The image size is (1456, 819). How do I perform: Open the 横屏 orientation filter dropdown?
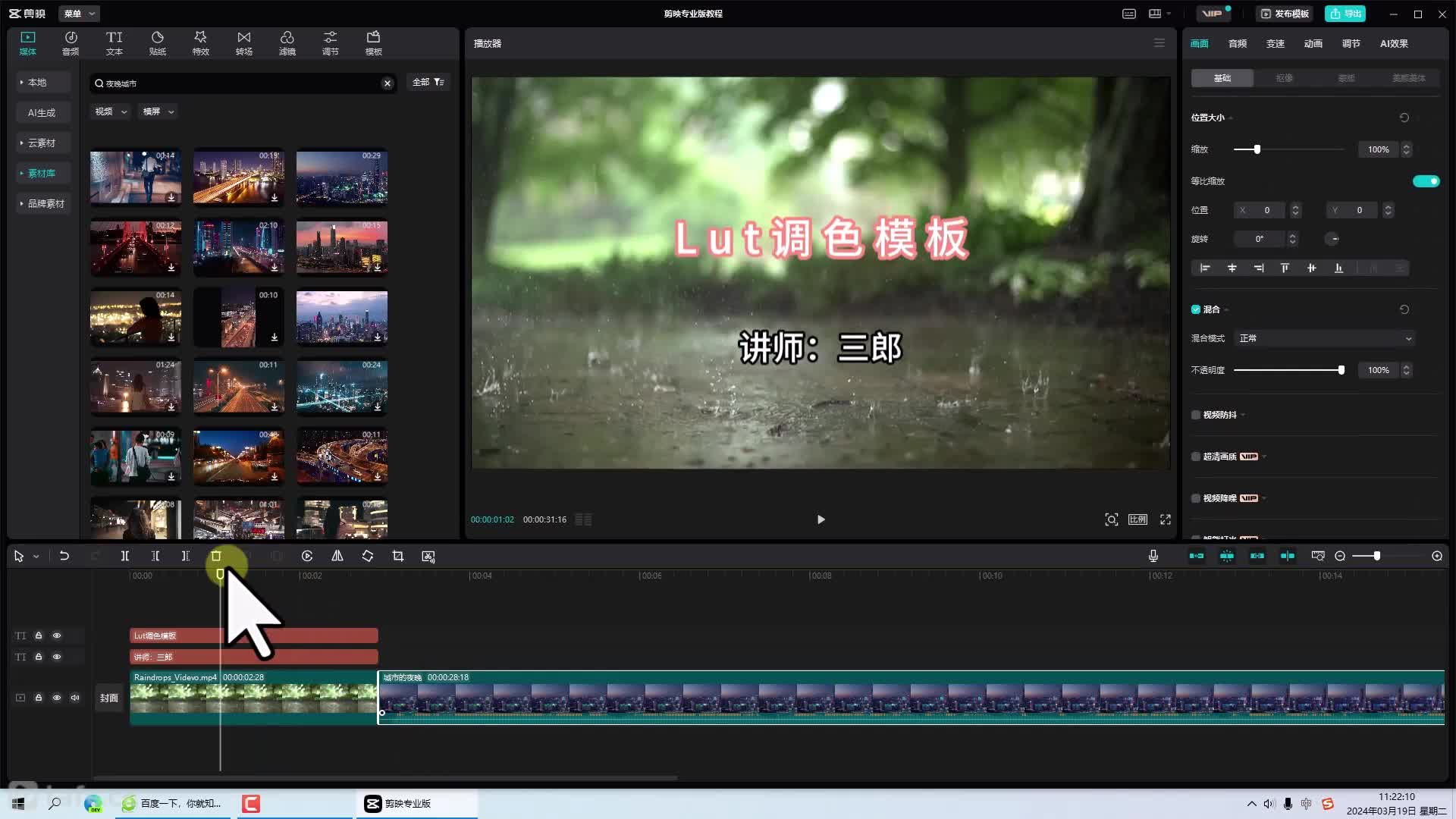pos(158,111)
